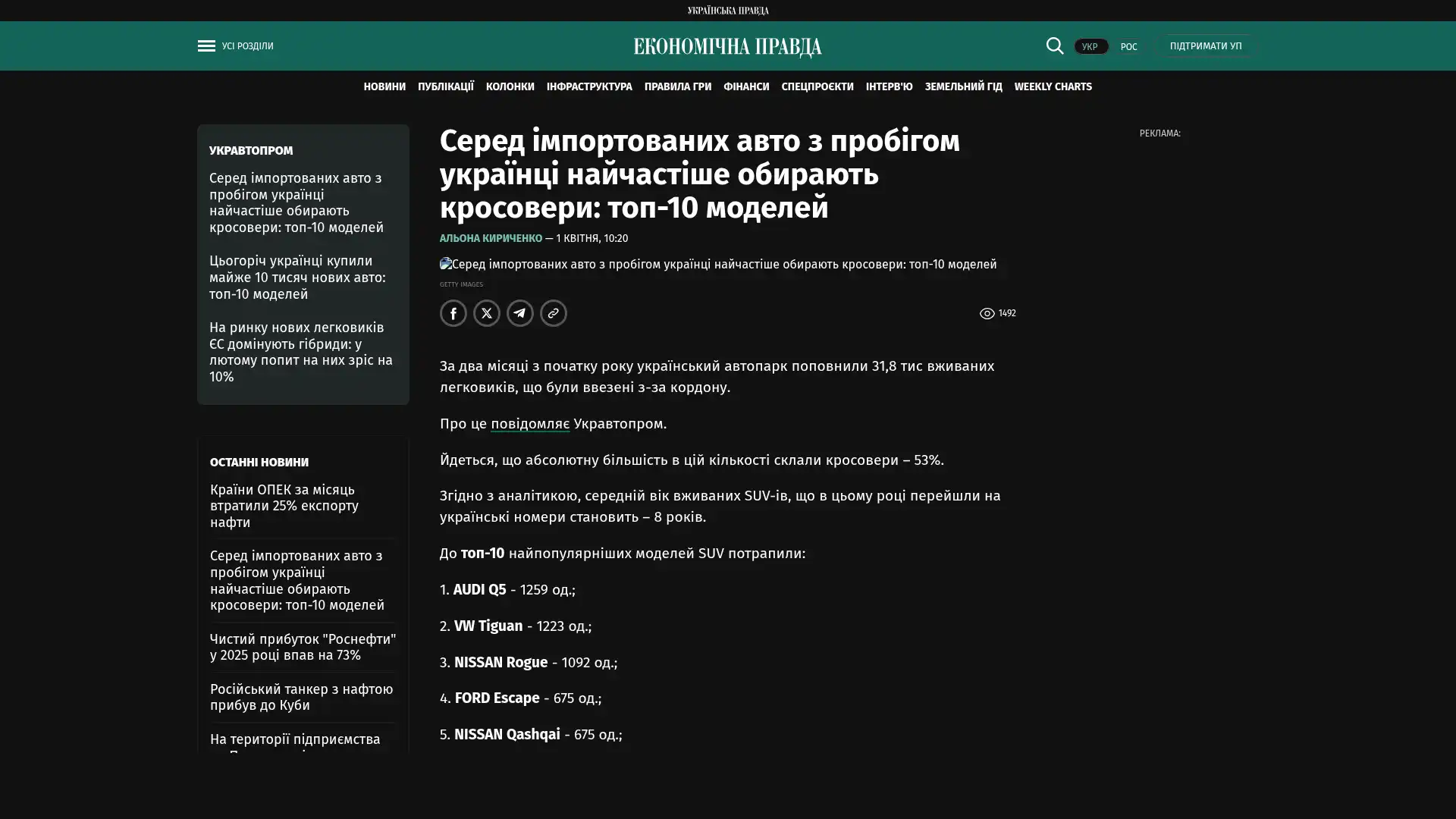Open Країни ОПЕК news headline

[x=284, y=506]
